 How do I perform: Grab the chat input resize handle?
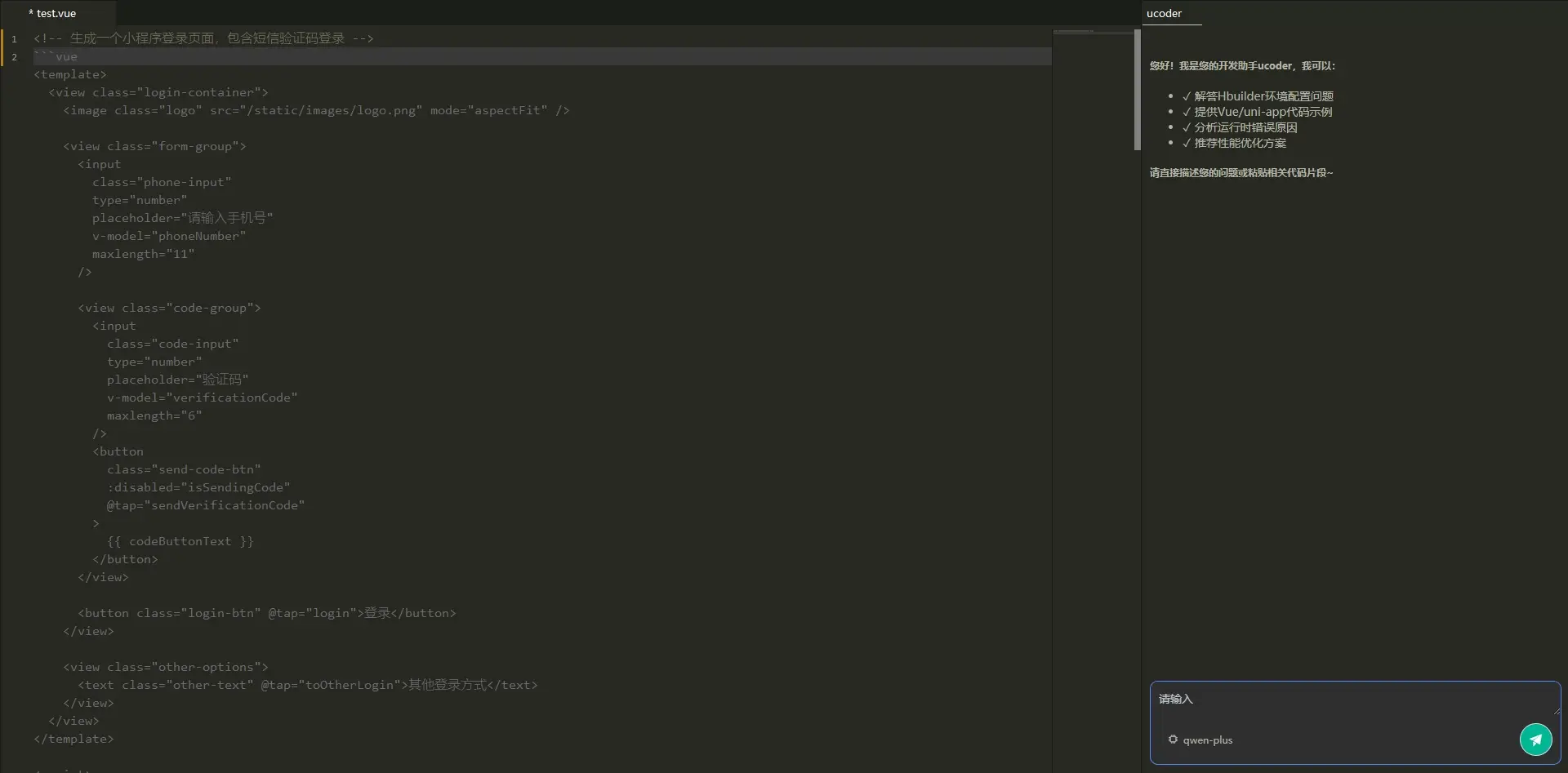[x=1556, y=712]
